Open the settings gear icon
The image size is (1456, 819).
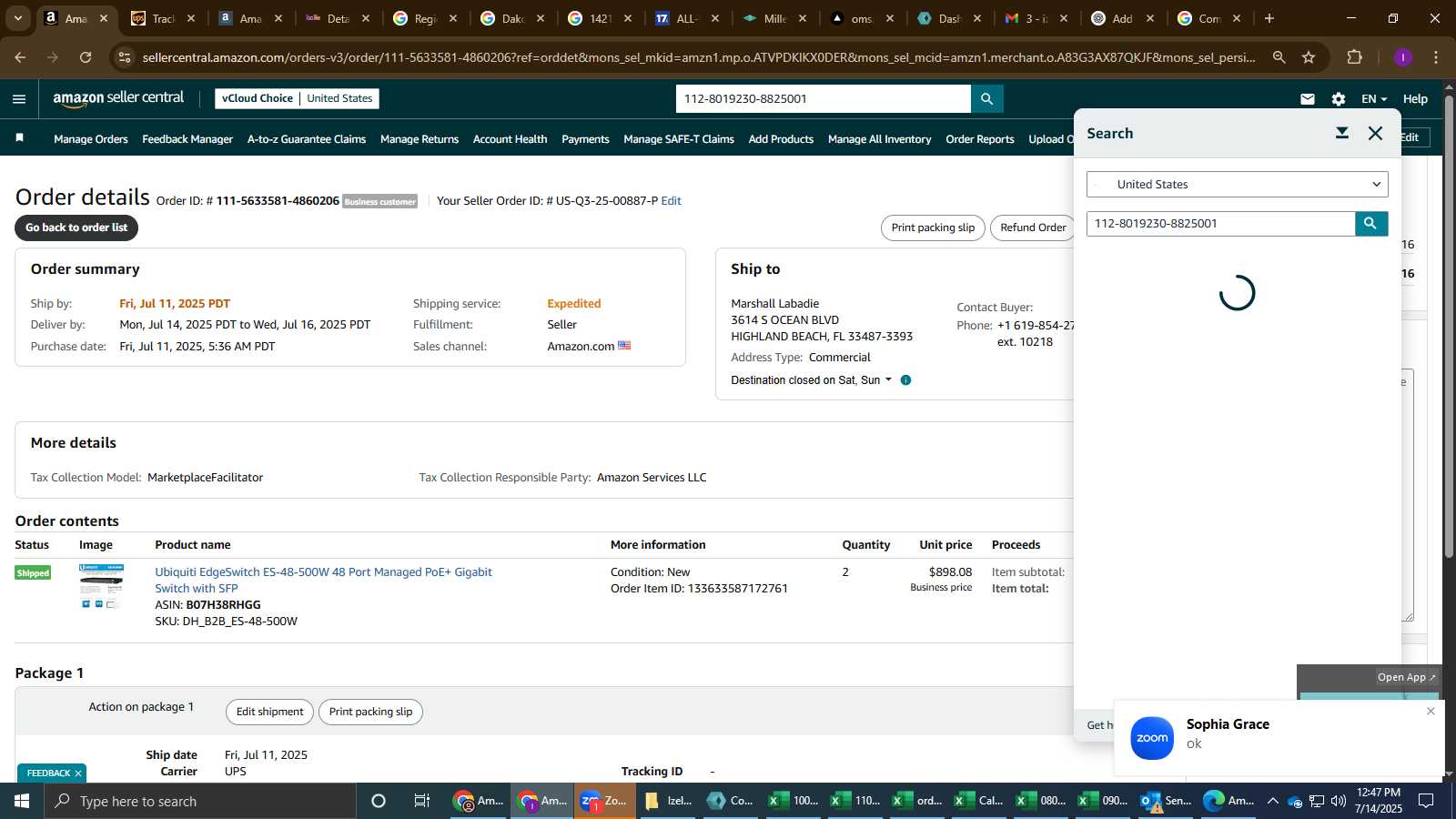coord(1338,99)
